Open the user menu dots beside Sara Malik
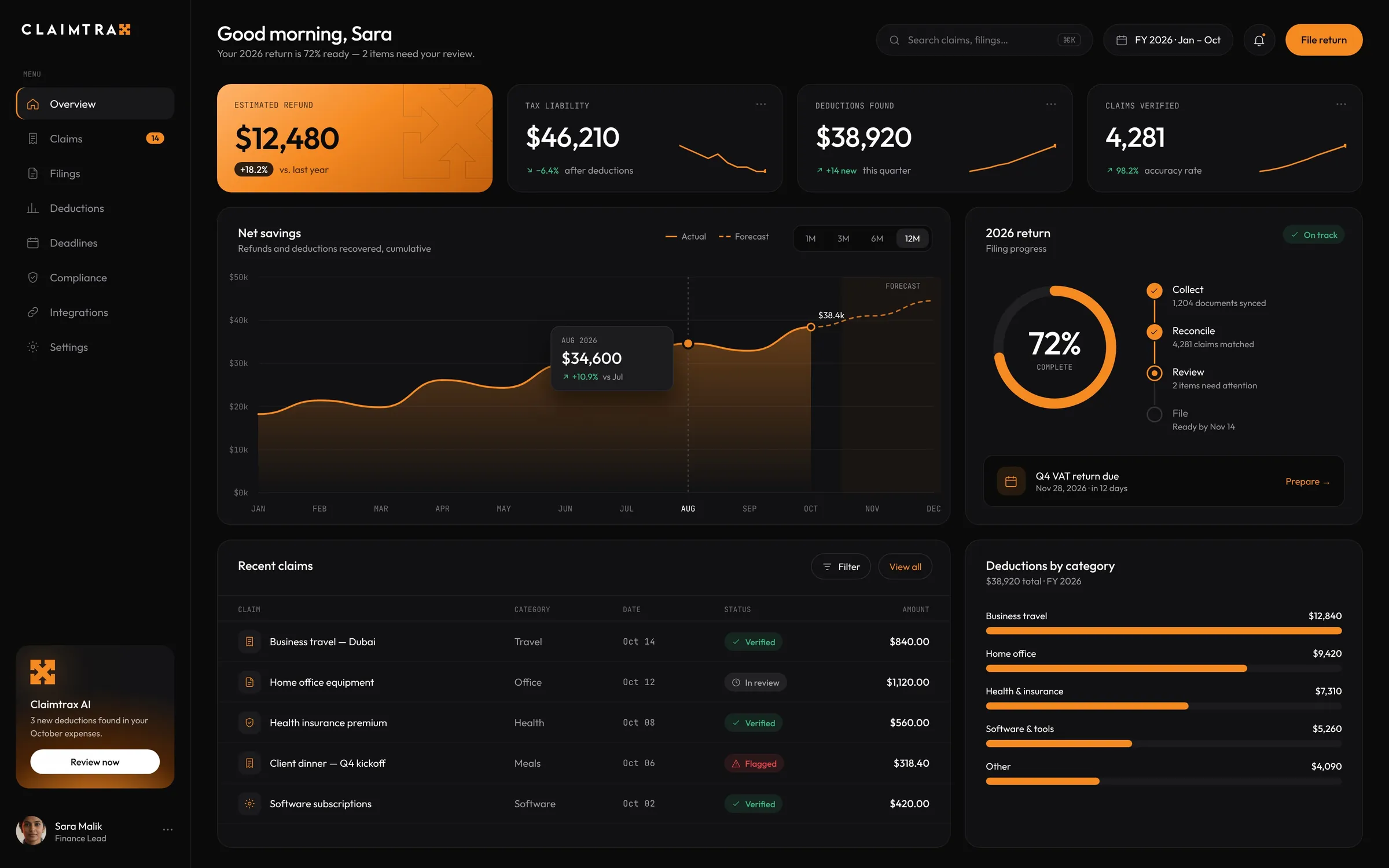 coord(167,830)
